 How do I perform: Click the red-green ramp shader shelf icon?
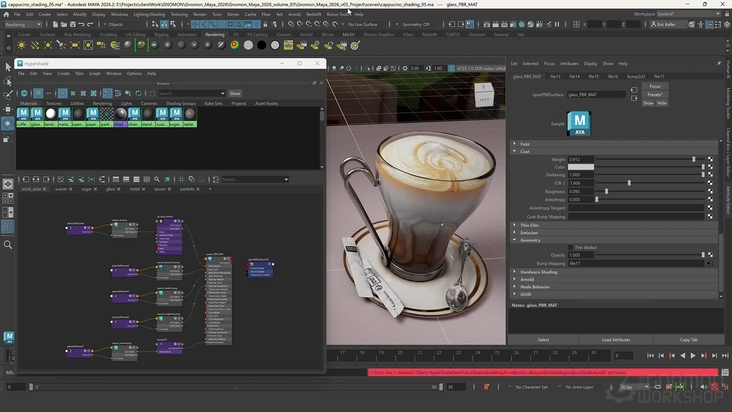(x=234, y=45)
